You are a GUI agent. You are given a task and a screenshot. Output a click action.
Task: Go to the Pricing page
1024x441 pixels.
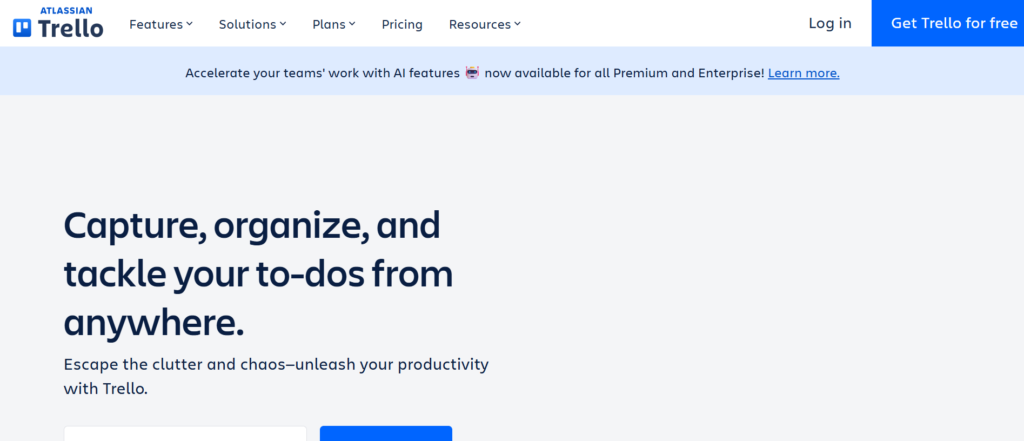[402, 24]
